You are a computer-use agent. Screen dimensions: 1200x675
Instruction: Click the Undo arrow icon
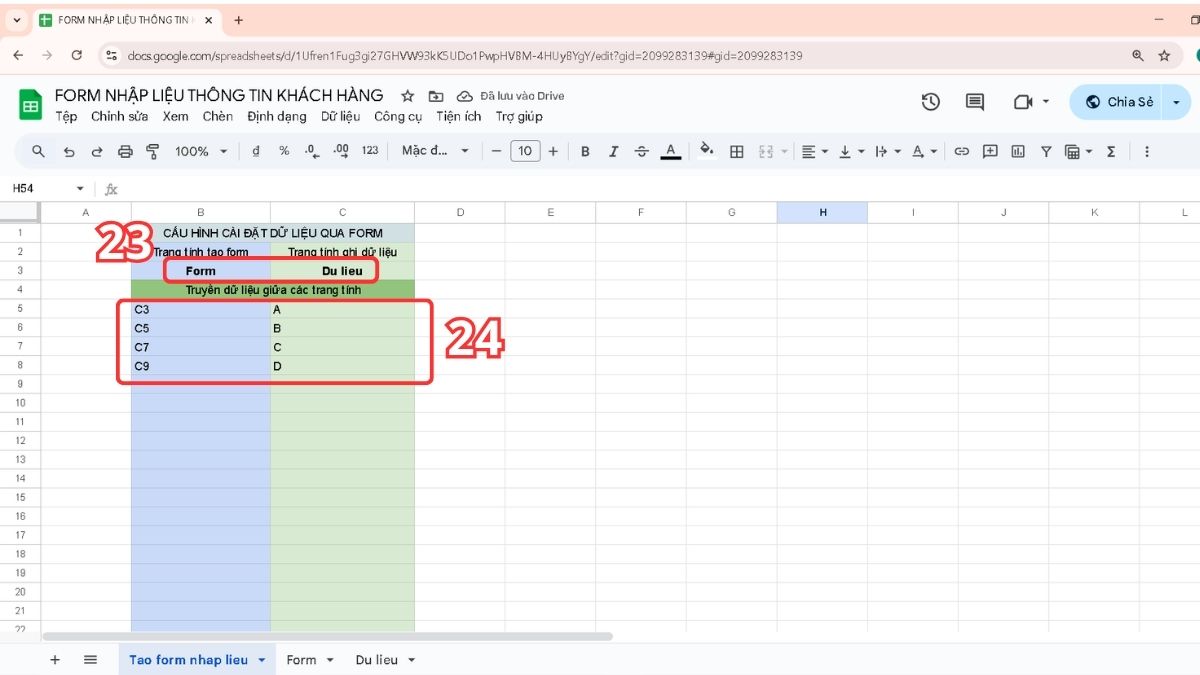(69, 151)
